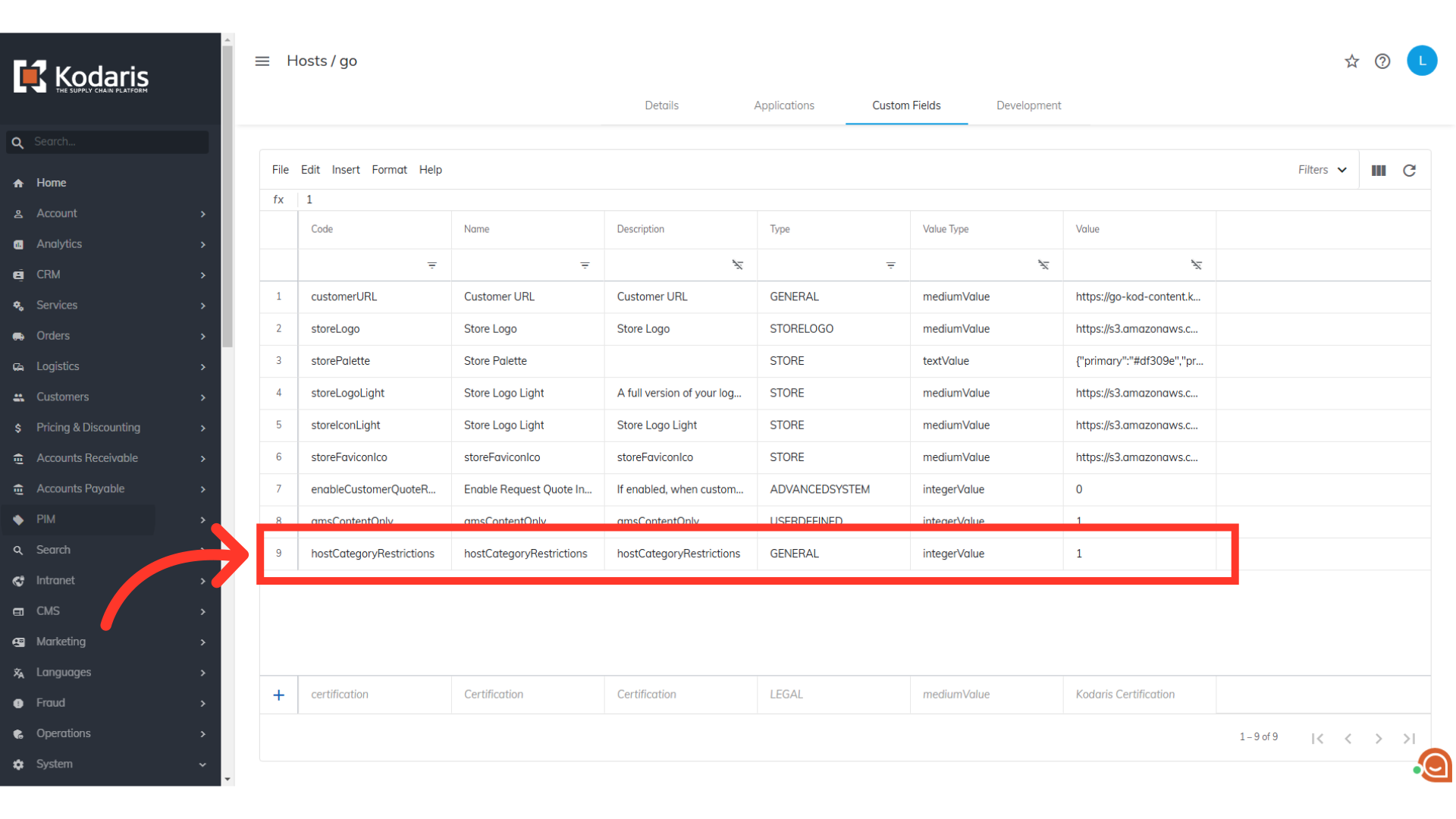
Task: Open the Format menu
Action: 389,170
